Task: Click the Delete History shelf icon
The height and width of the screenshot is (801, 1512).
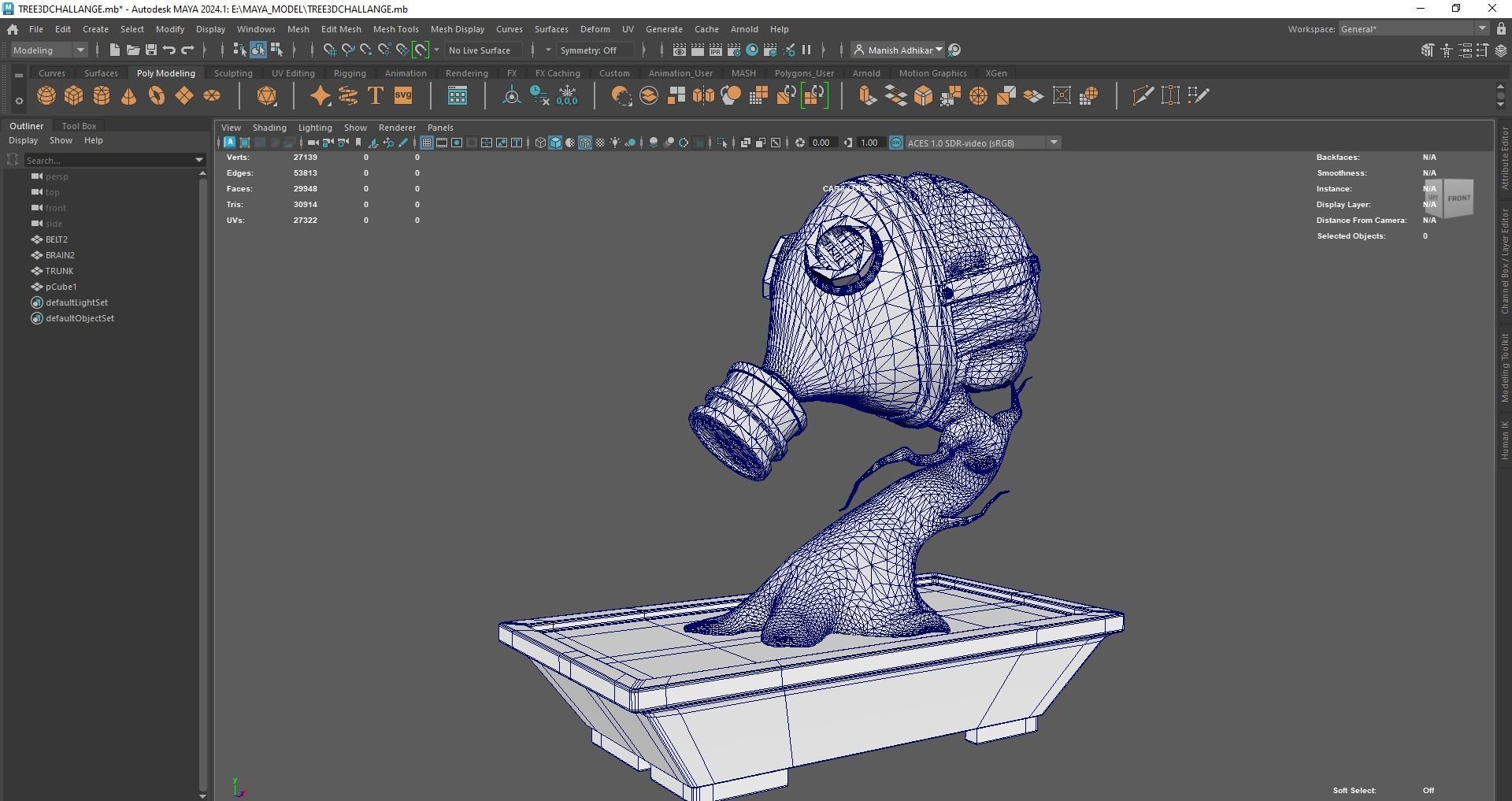Action: 539,96
